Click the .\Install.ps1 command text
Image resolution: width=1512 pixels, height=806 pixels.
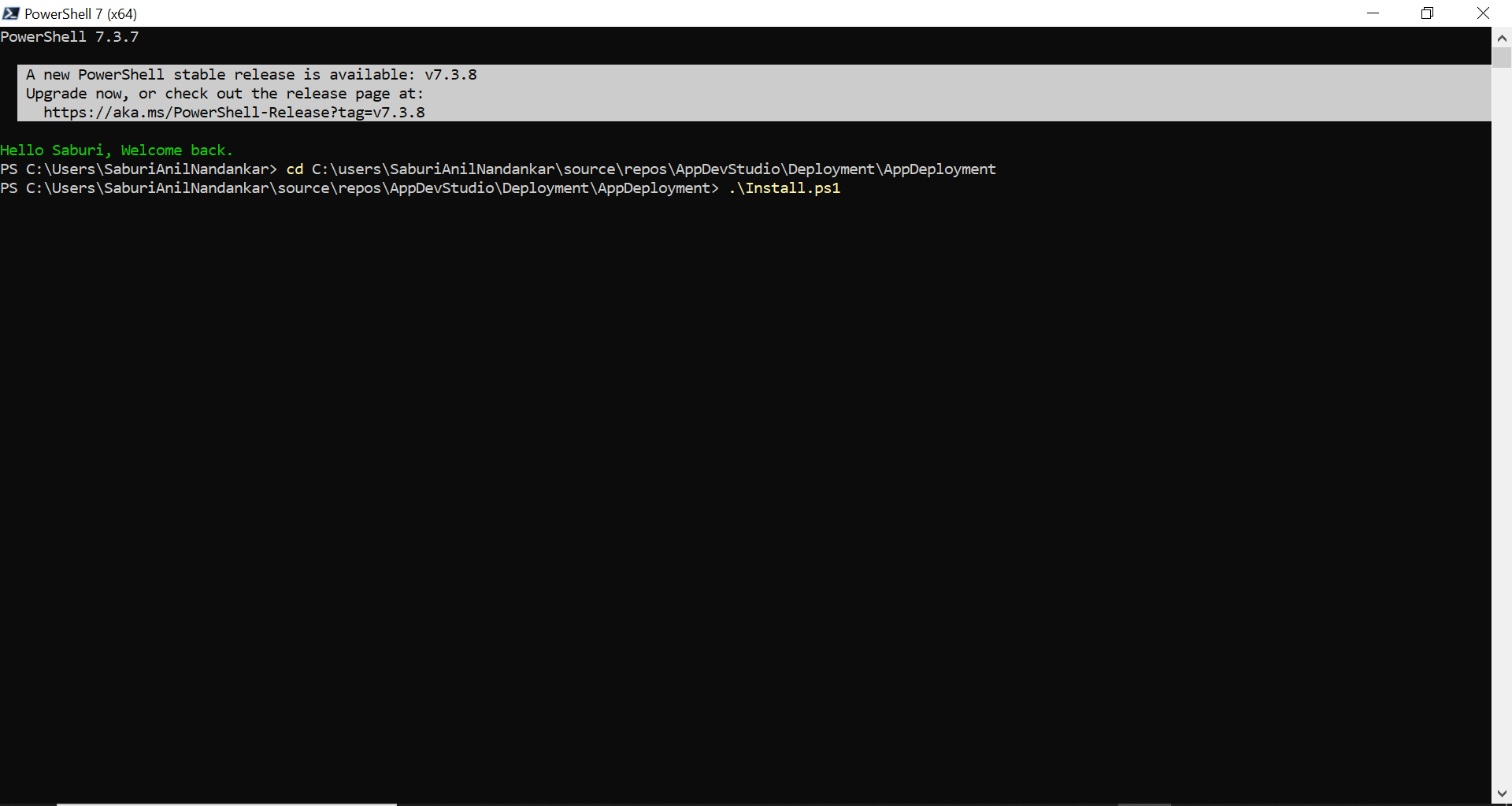point(784,188)
